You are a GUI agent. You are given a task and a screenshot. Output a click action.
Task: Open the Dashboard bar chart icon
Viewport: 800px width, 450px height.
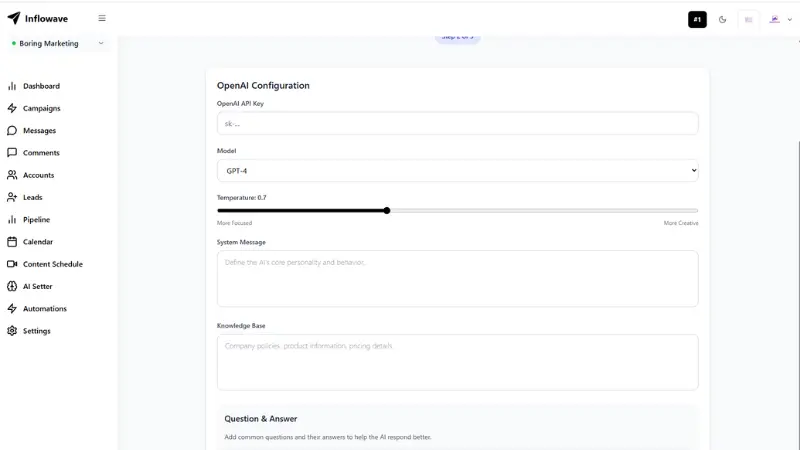pos(12,86)
